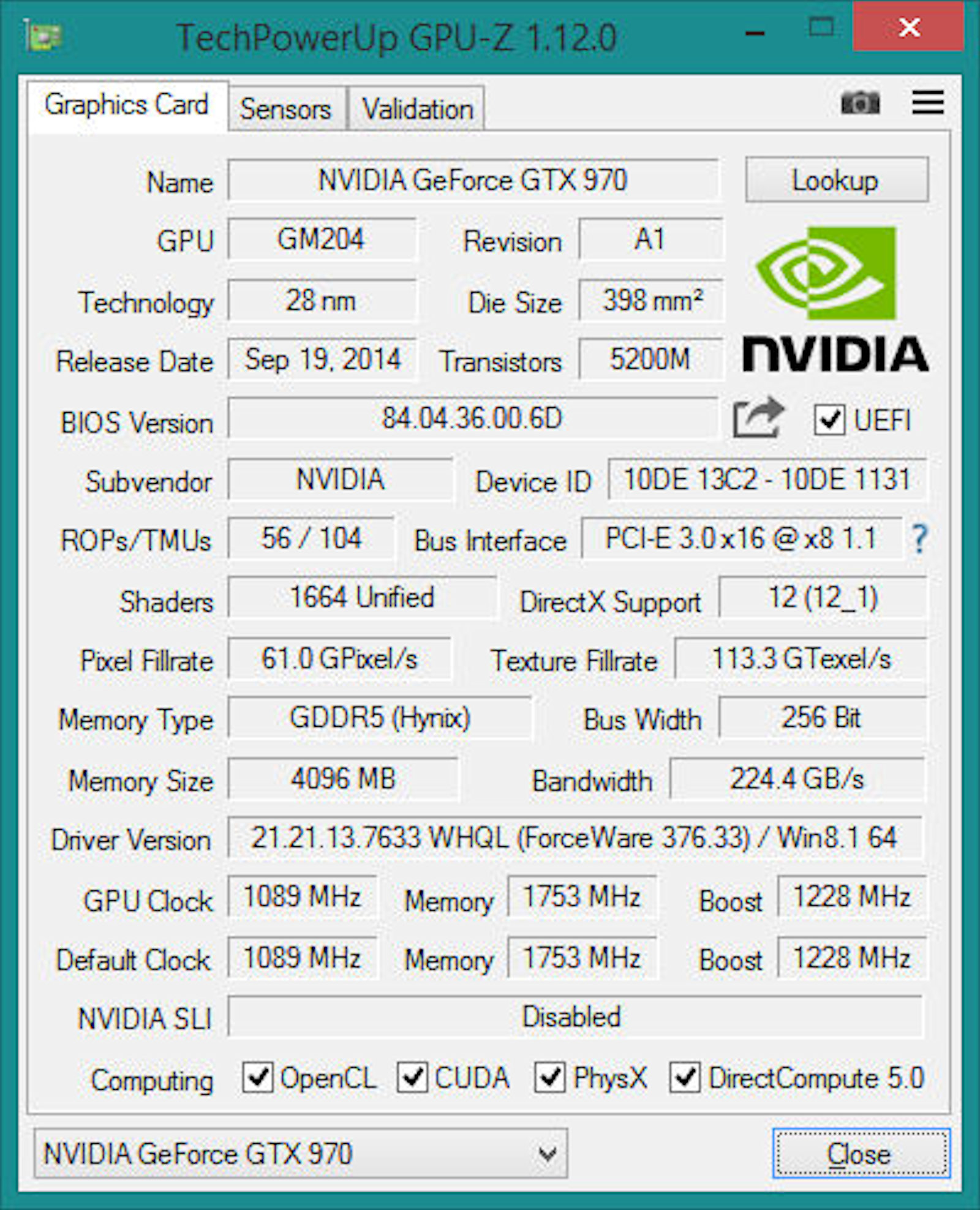The image size is (980, 1210).
Task: Maximize the GPU-Z window
Action: 821,28
